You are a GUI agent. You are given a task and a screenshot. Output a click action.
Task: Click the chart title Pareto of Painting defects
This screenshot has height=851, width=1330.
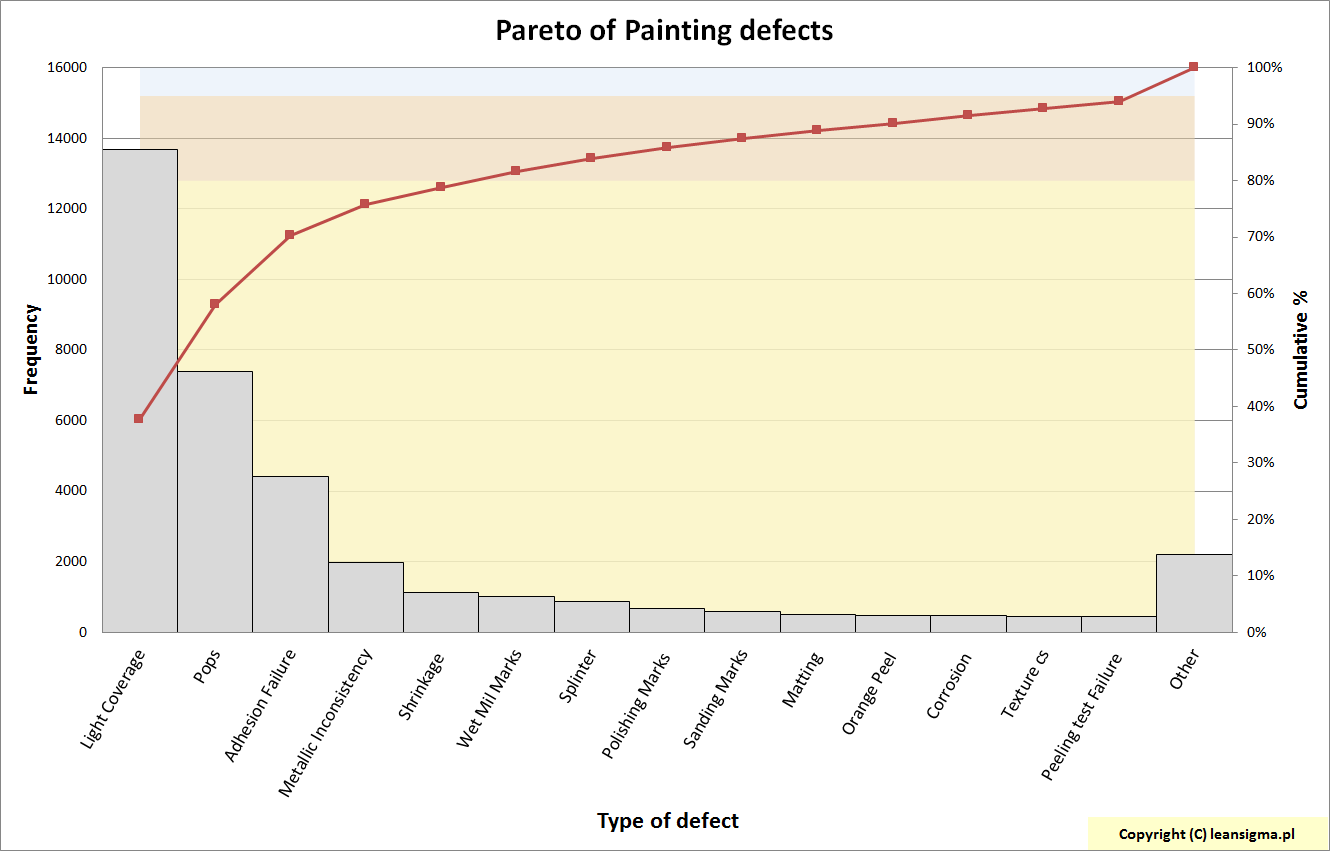pos(664,31)
